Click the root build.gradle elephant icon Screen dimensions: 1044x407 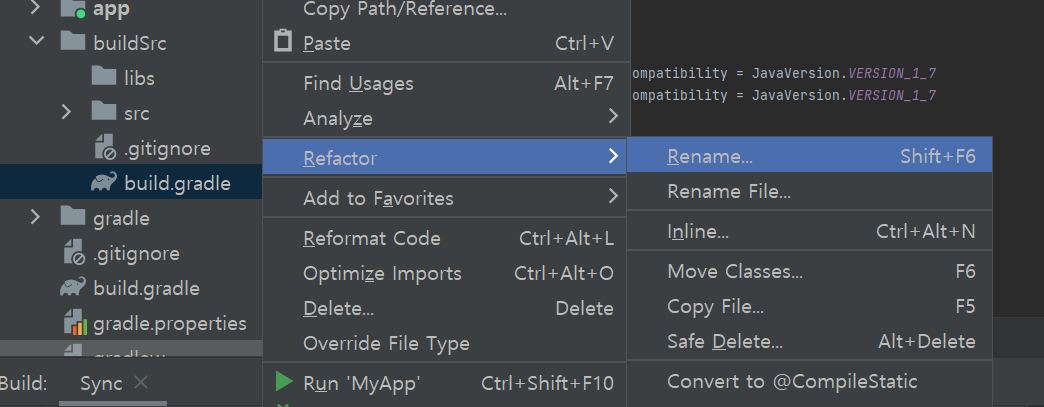point(73,287)
